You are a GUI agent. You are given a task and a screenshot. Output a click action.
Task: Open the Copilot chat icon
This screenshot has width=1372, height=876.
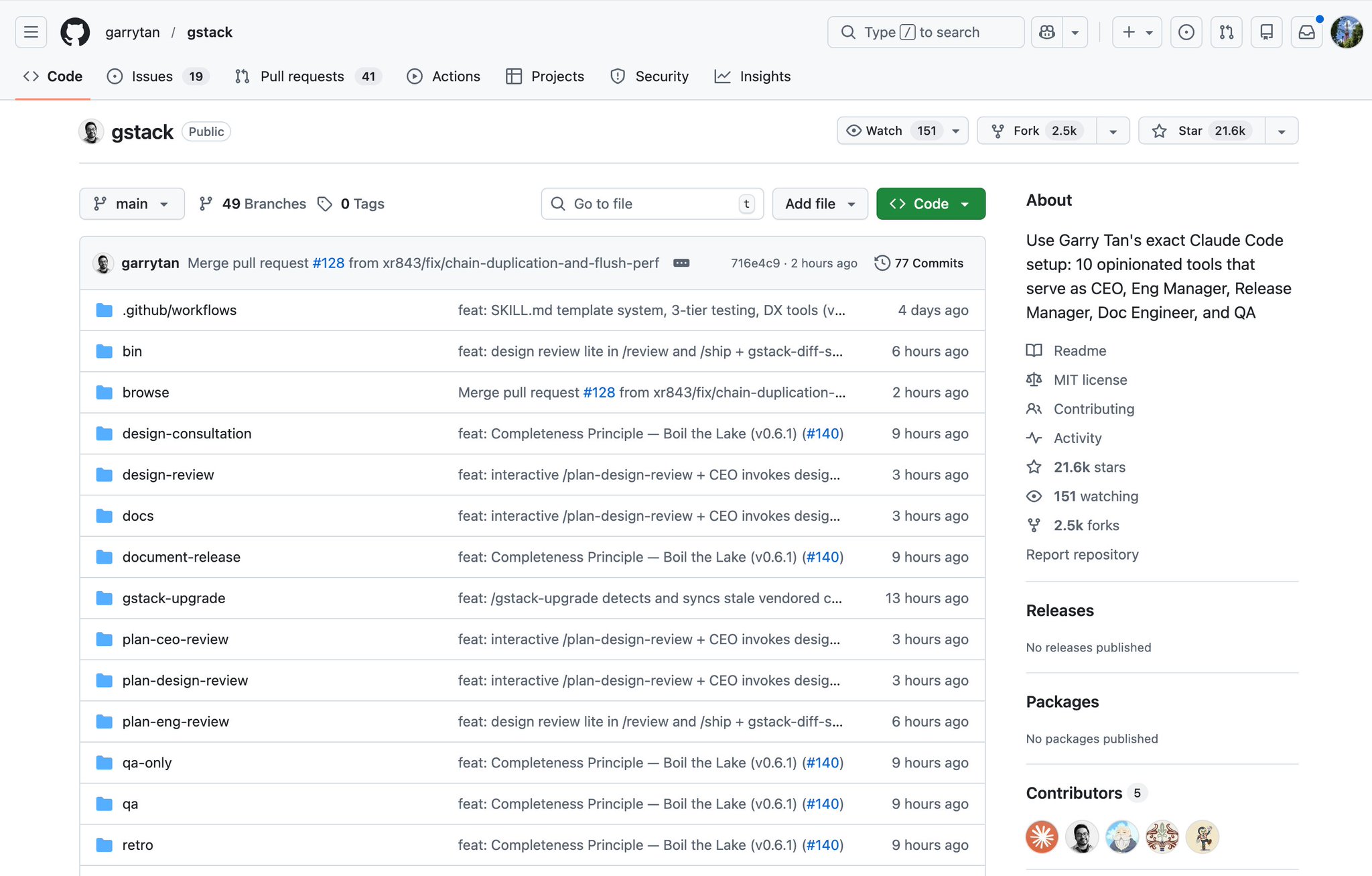pos(1047,32)
